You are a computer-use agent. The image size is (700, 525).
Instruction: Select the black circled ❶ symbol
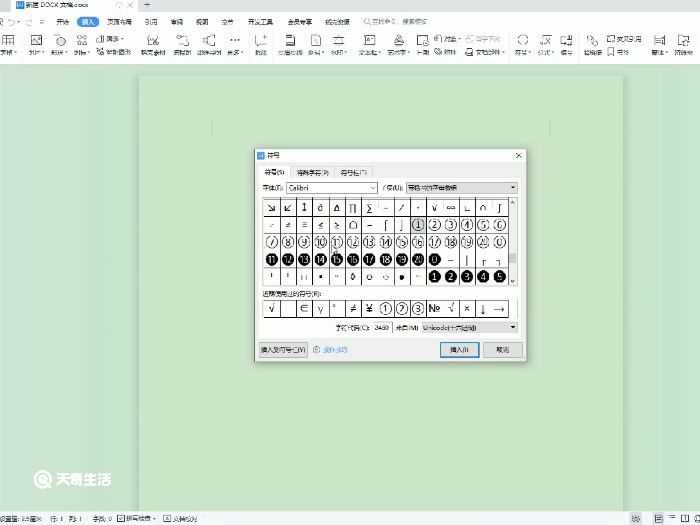click(x=434, y=276)
